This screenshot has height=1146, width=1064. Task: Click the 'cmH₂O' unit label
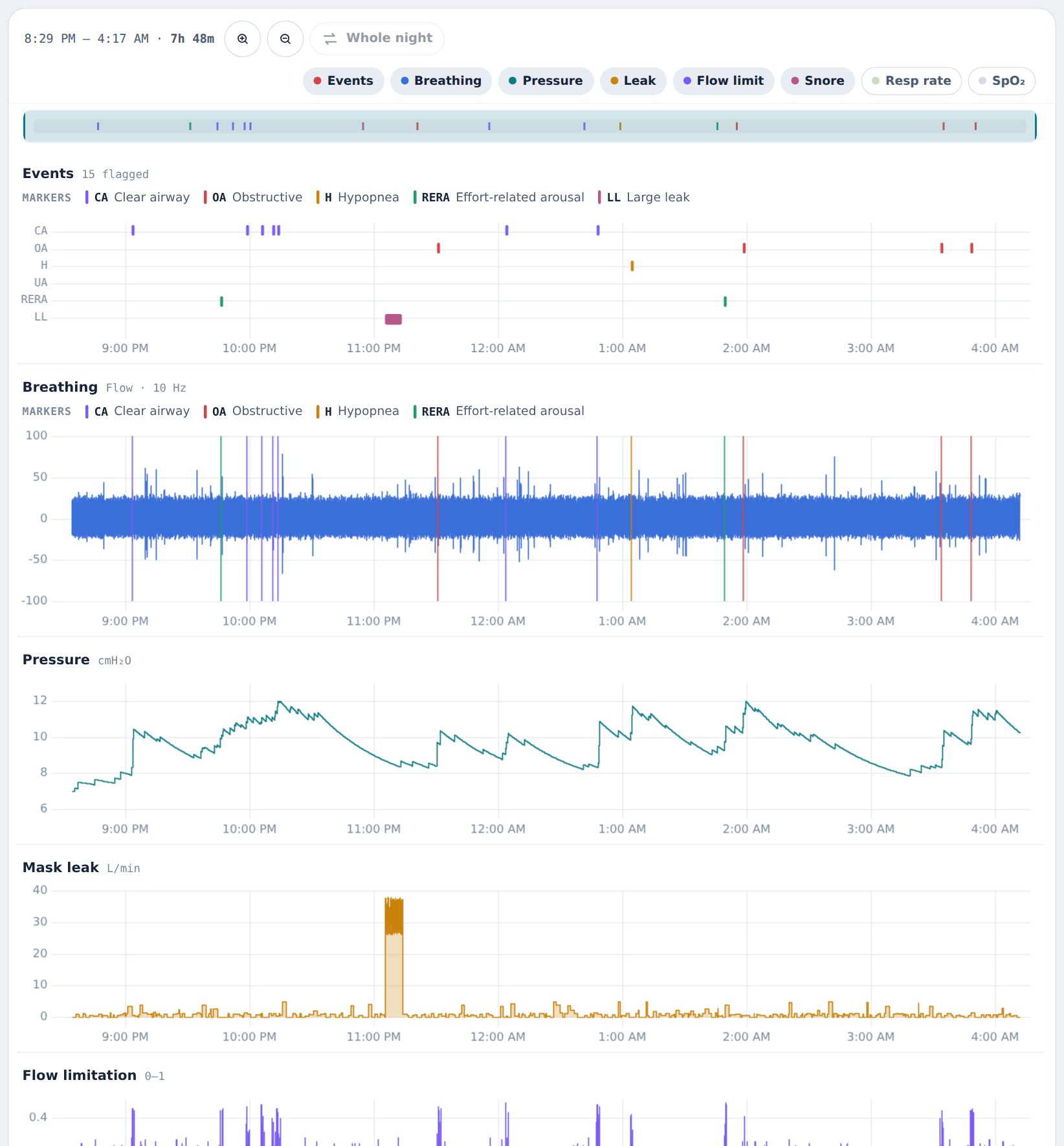click(x=115, y=660)
